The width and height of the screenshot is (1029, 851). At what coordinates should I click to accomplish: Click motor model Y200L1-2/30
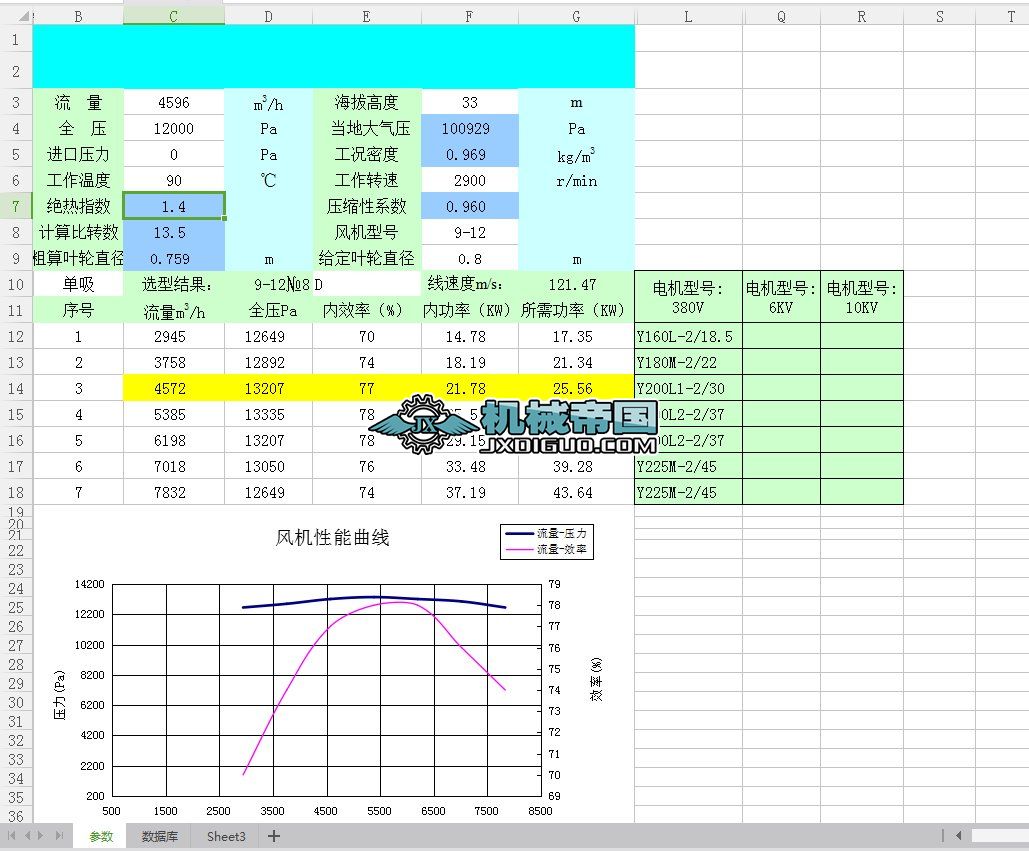[x=688, y=388]
